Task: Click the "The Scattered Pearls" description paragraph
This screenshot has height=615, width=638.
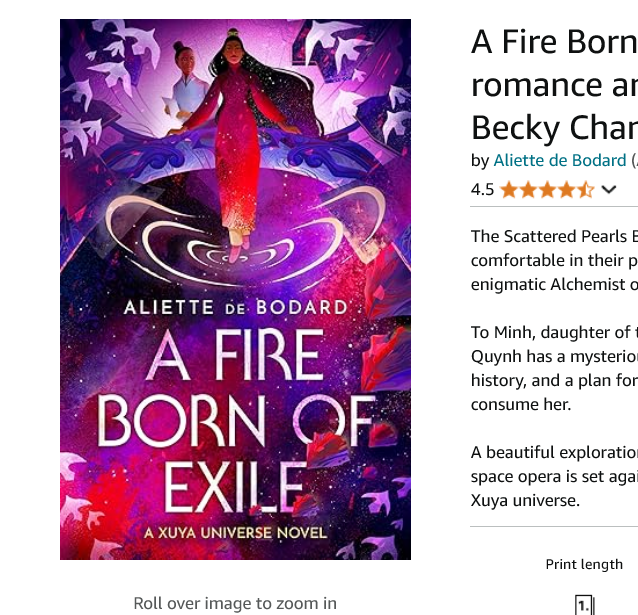Action: coord(554,260)
